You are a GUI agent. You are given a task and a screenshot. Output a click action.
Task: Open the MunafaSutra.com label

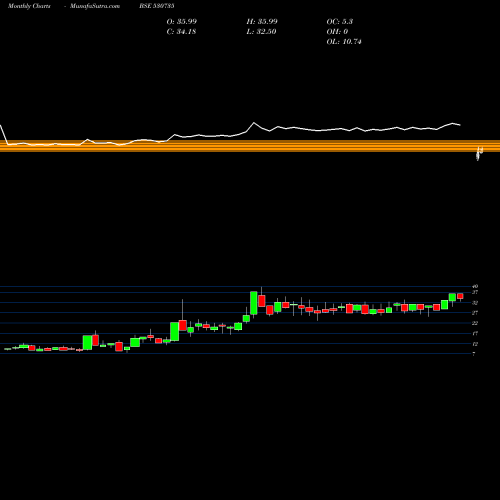(x=95, y=6)
